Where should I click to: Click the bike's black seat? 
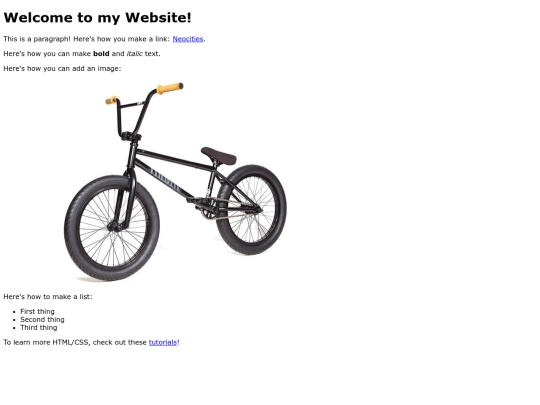tap(219, 156)
